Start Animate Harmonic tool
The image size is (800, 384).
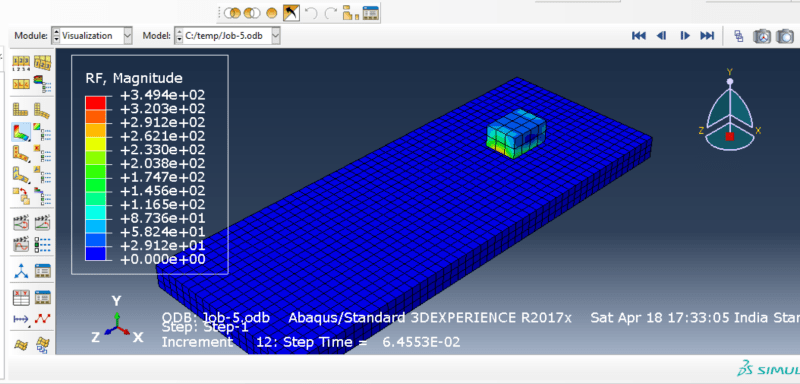click(20, 245)
